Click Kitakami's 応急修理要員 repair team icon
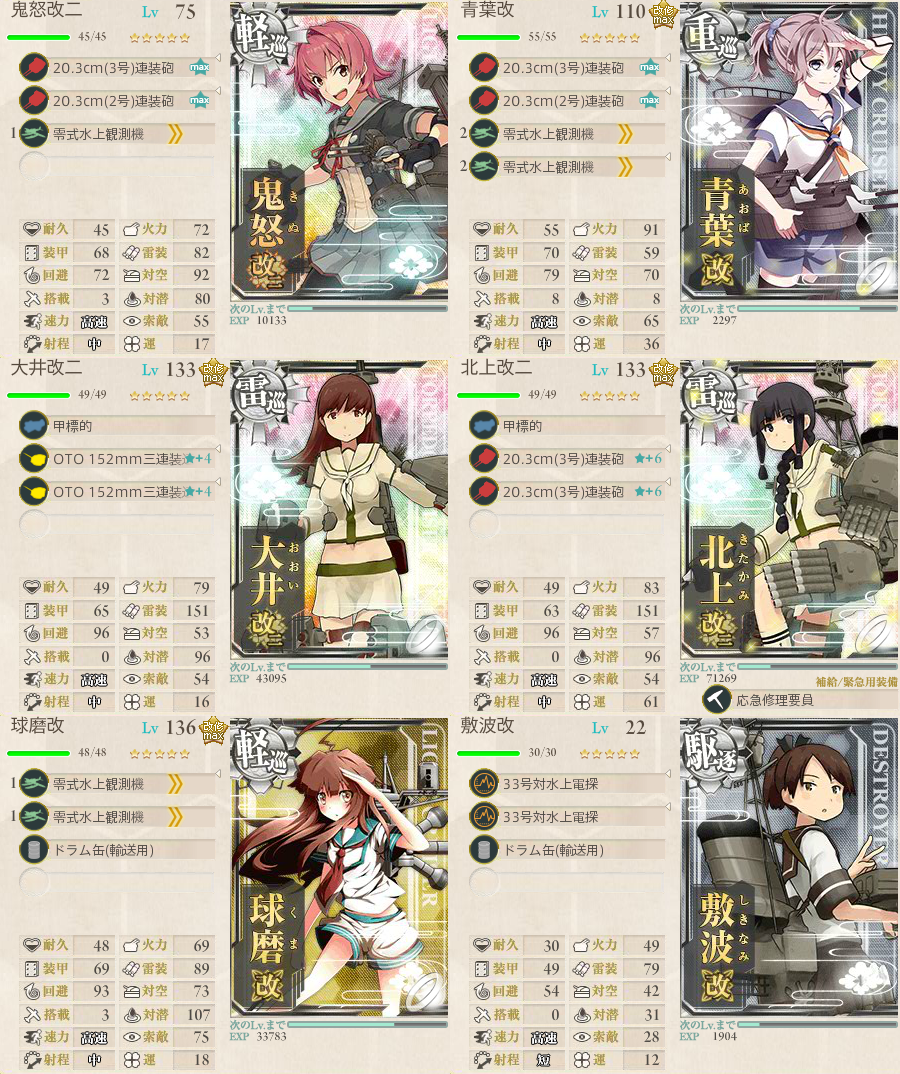The height and width of the screenshot is (1074, 900). click(x=716, y=699)
